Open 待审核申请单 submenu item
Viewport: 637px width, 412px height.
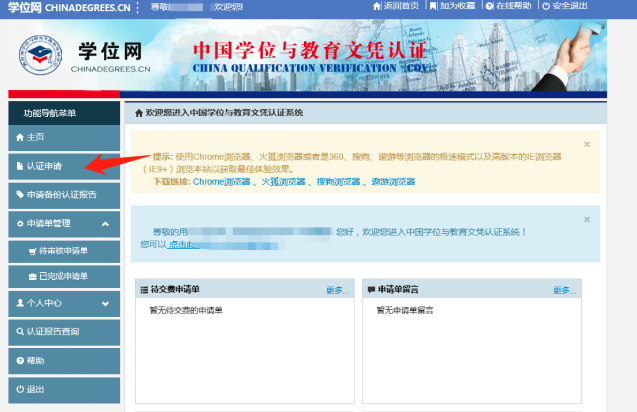click(x=64, y=251)
